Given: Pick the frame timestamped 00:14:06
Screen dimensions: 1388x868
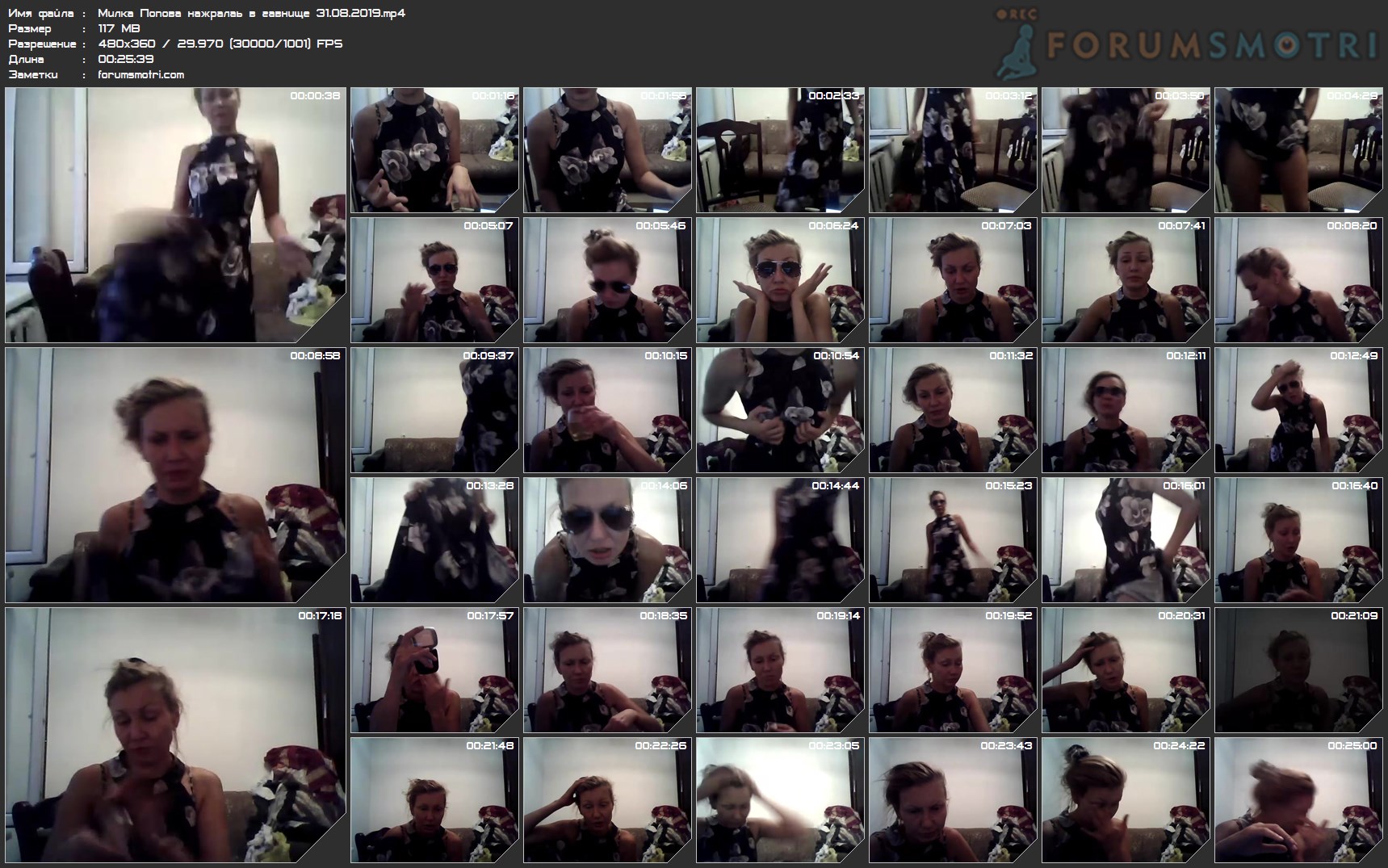Looking at the screenshot, I should click(607, 540).
